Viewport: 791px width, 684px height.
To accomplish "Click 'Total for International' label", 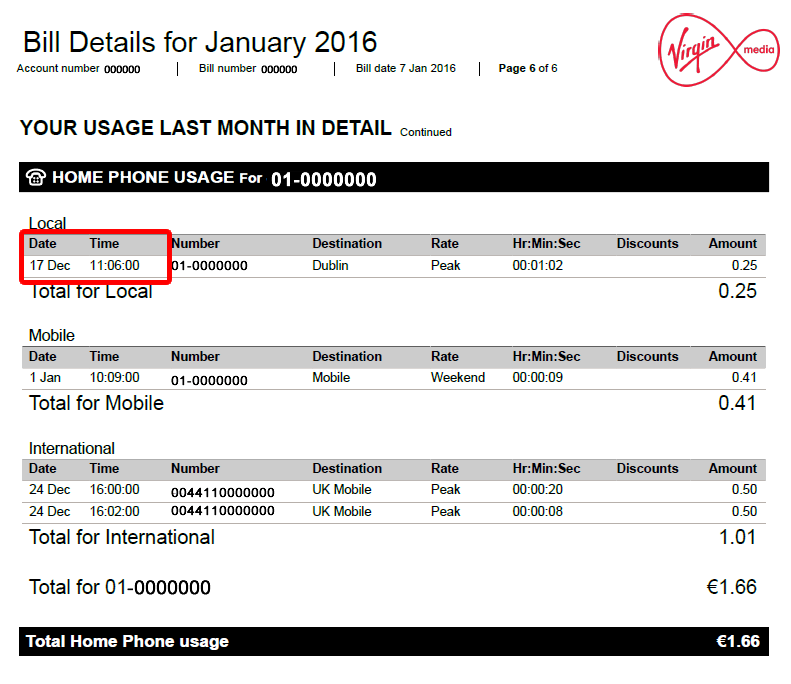I will pyautogui.click(x=122, y=537).
